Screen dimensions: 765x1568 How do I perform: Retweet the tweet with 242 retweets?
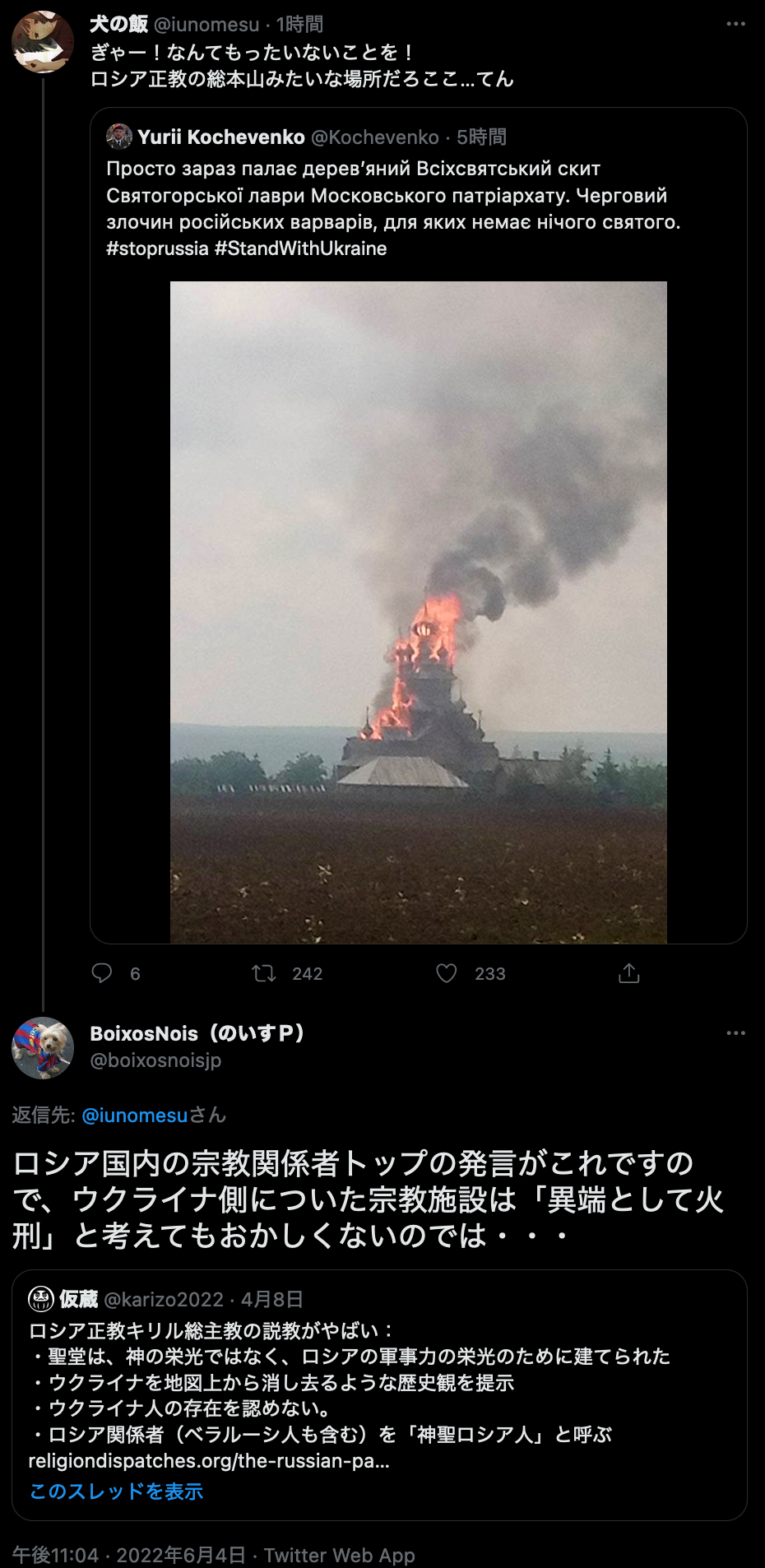263,973
